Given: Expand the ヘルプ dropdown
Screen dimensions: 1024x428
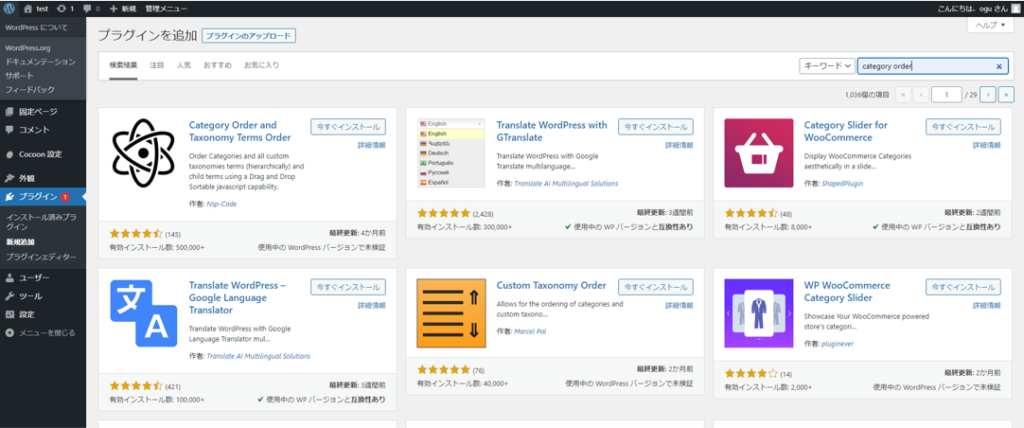Looking at the screenshot, I should [990, 25].
